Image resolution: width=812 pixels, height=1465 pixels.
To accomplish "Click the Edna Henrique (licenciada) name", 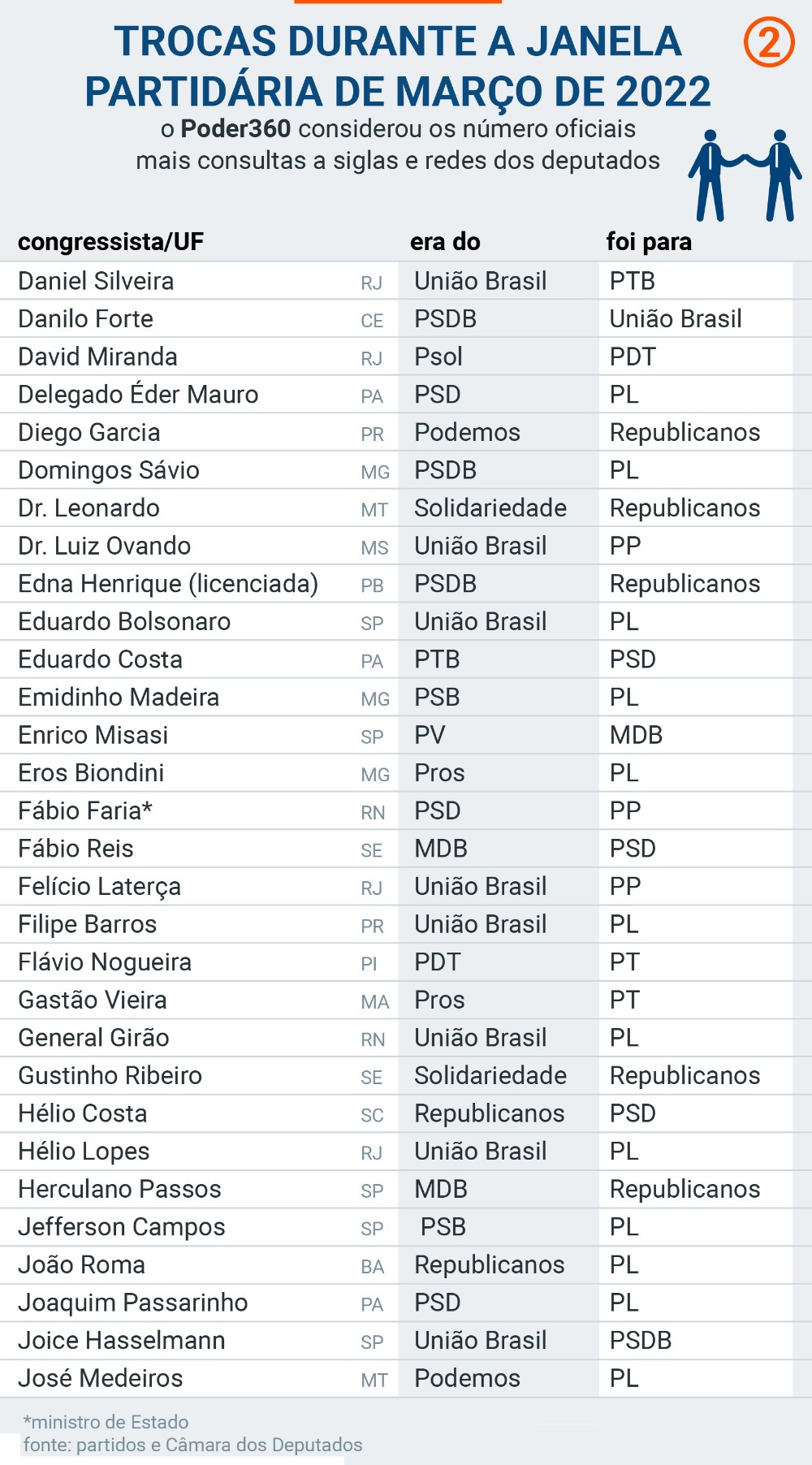I will click(168, 584).
